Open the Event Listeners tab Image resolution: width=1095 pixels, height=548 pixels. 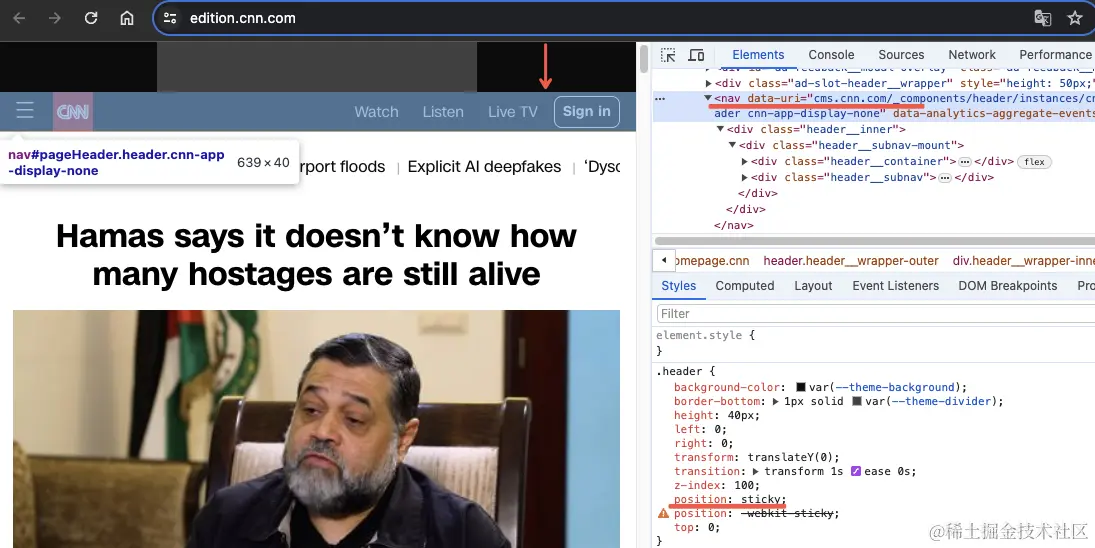[895, 286]
